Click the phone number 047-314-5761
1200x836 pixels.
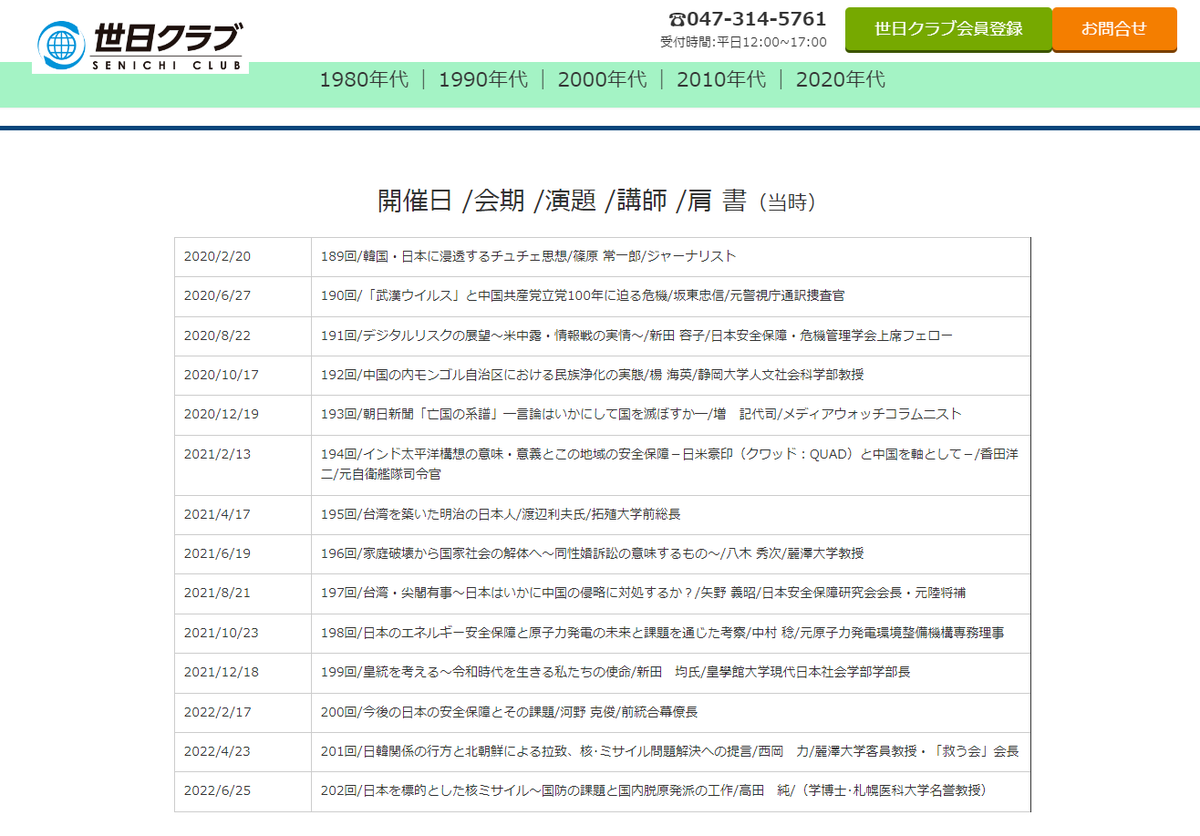click(x=757, y=20)
